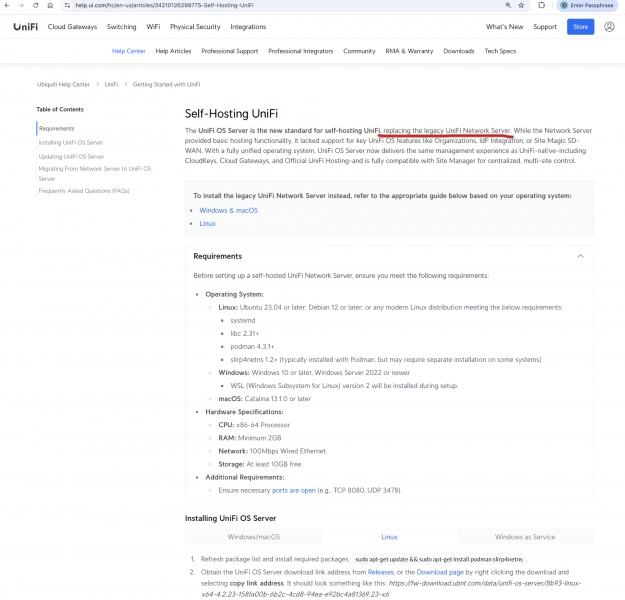Switch to the Windows as Service tab
The width and height of the screenshot is (625, 600).
pyautogui.click(x=525, y=537)
